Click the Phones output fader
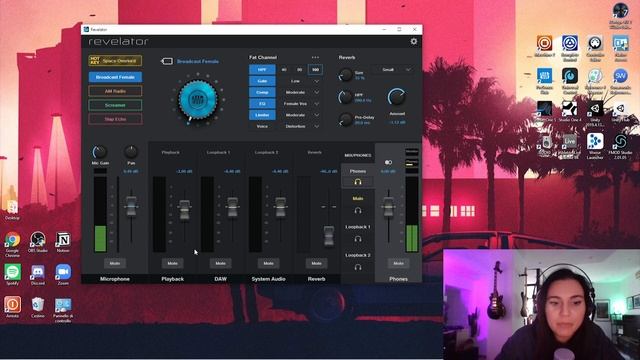This screenshot has width=640, height=360. pyautogui.click(x=388, y=206)
